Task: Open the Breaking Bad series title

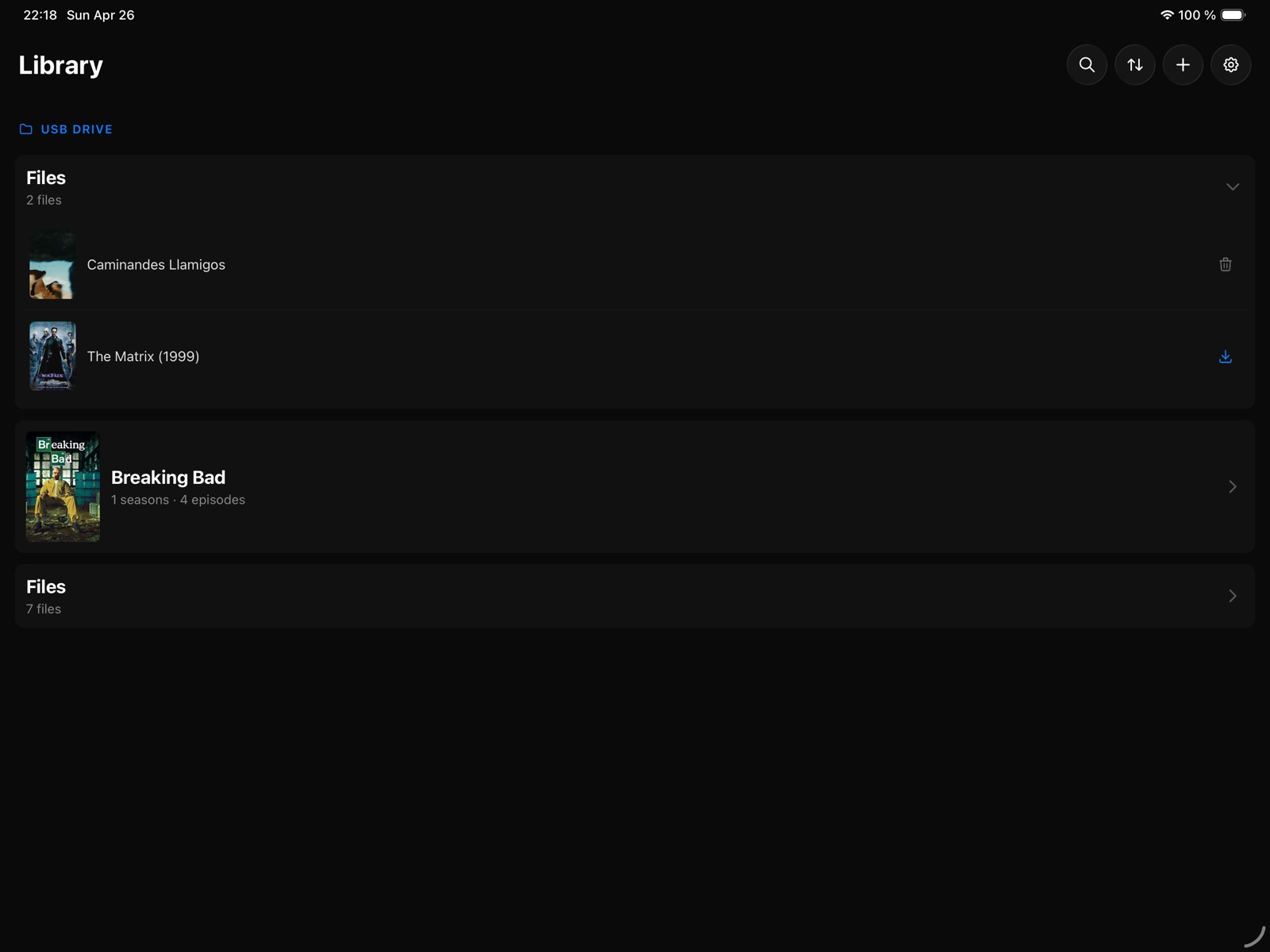Action: point(168,478)
